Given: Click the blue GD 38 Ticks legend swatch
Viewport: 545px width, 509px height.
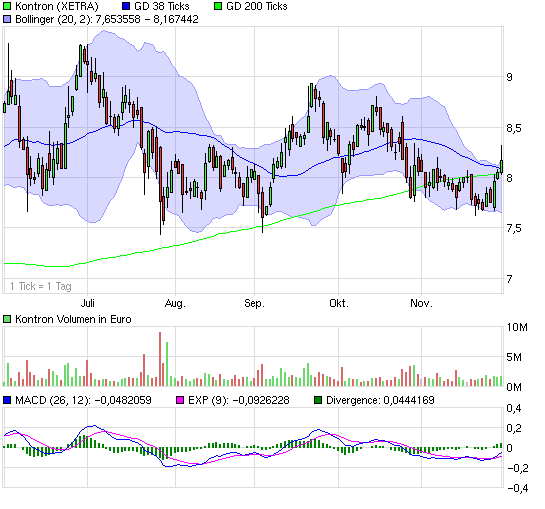Looking at the screenshot, I should click(x=127, y=6).
